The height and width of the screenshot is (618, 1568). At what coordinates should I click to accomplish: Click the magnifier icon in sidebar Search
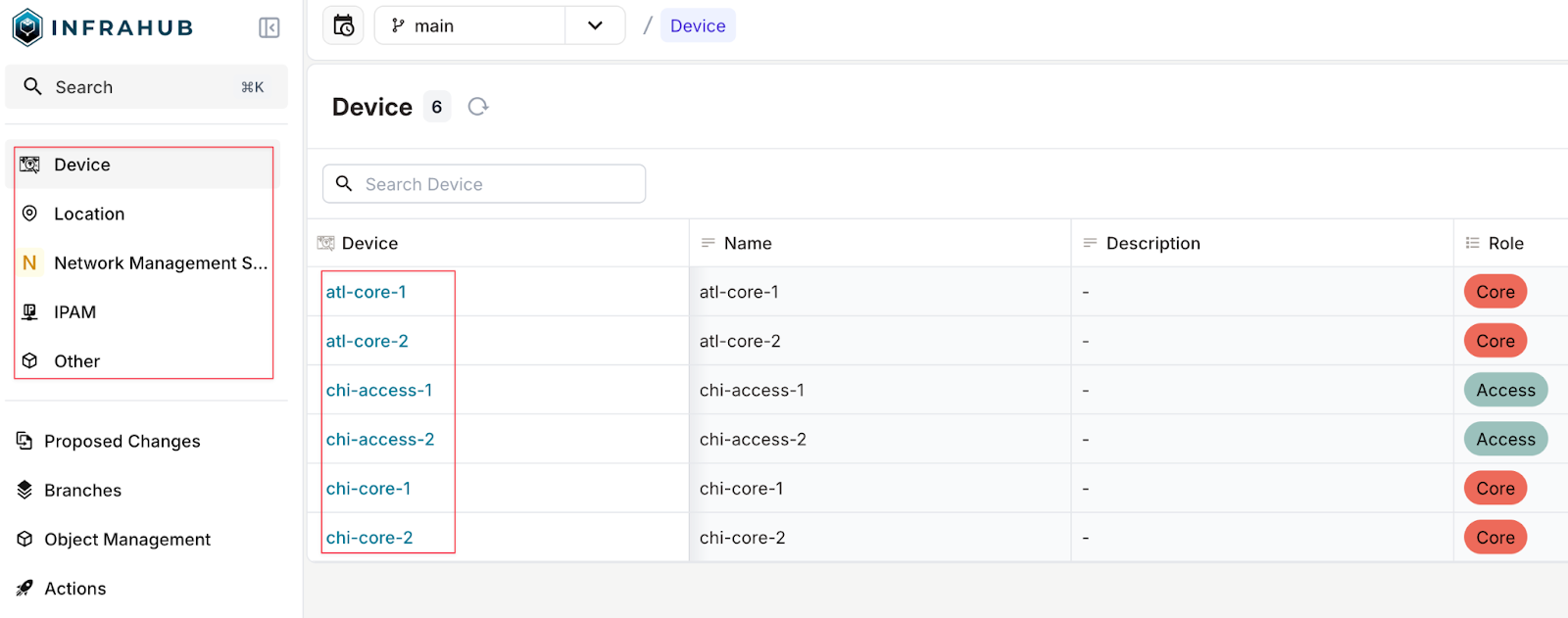pos(32,86)
